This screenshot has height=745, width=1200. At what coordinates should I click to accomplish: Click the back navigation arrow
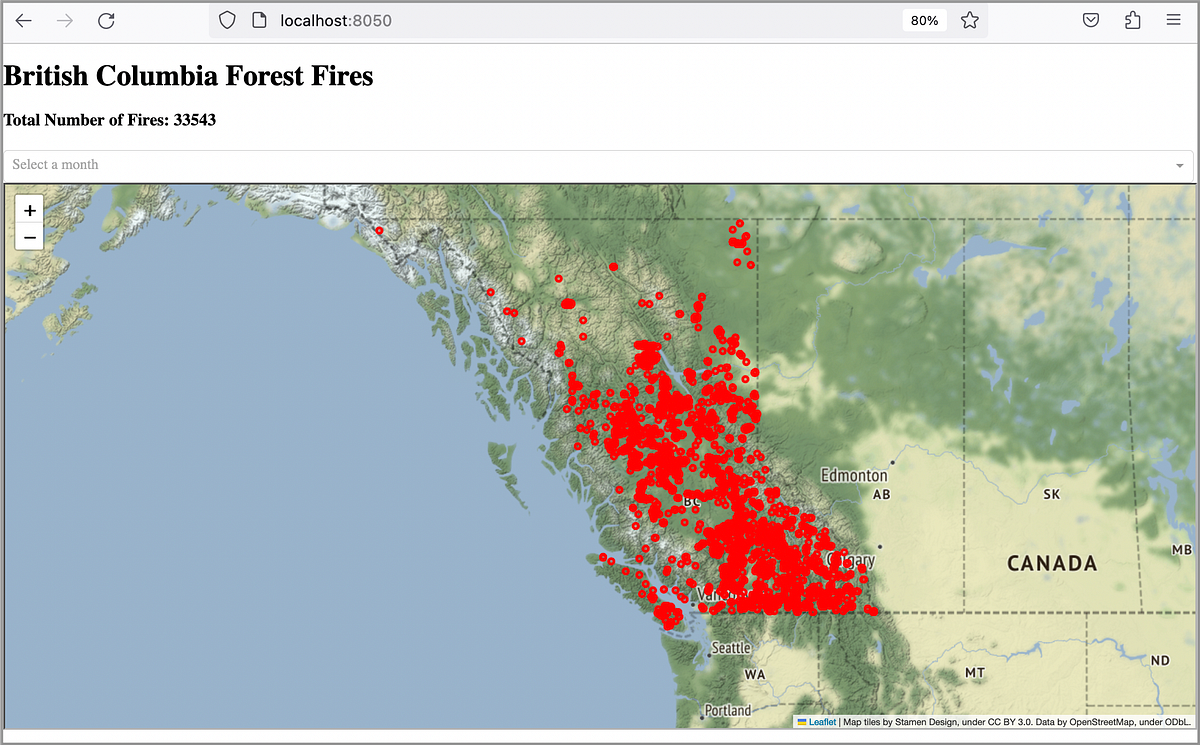(x=23, y=20)
